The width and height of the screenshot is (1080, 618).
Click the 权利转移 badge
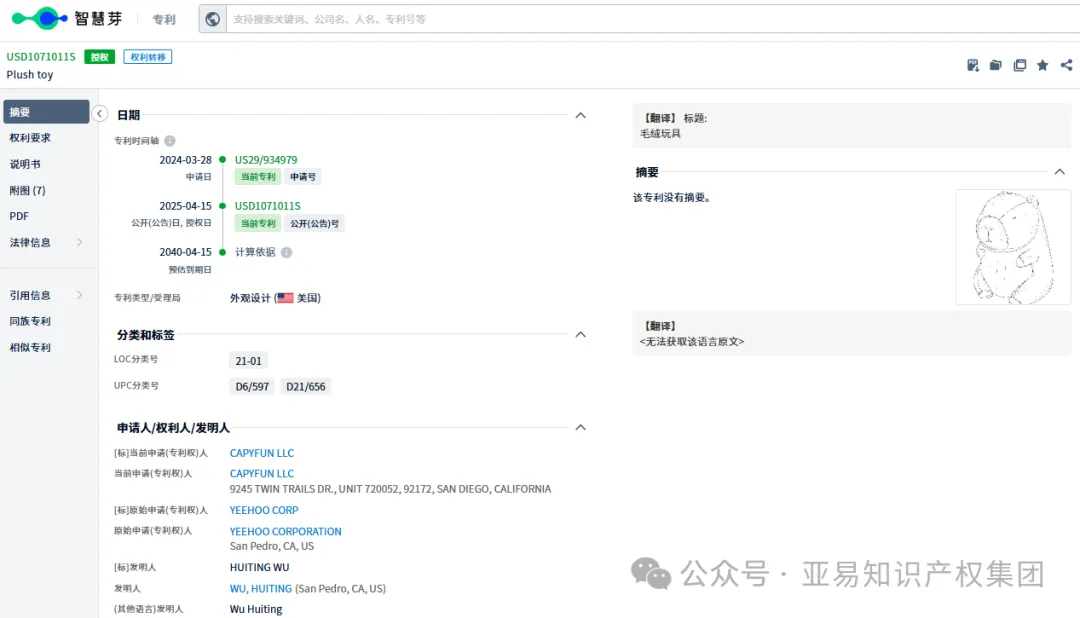(147, 56)
